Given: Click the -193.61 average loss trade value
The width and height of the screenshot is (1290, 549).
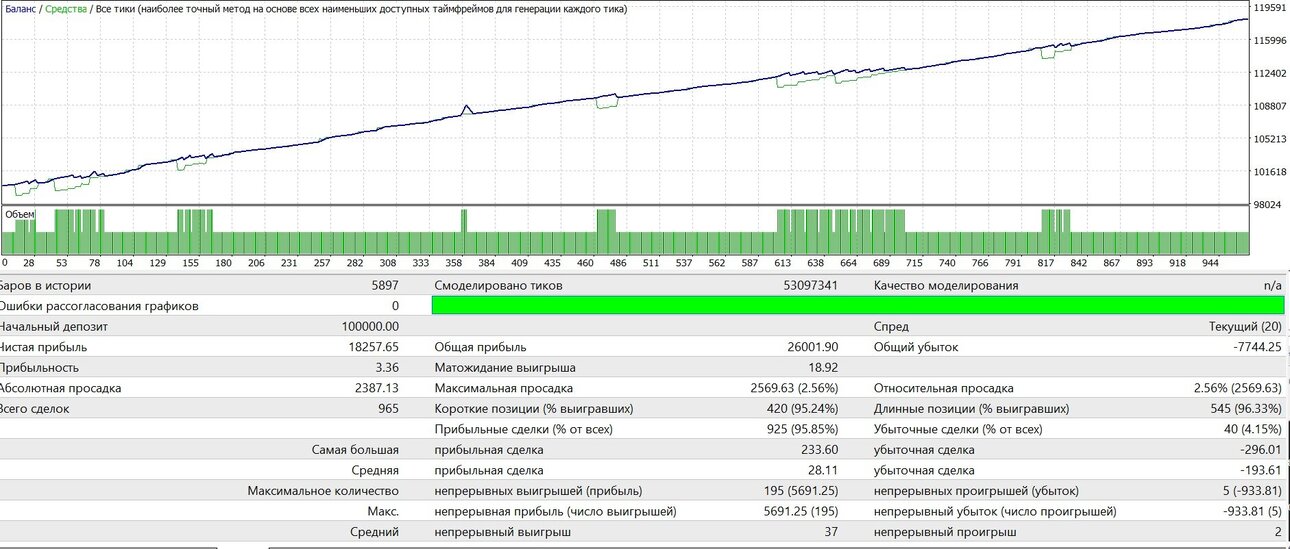Looking at the screenshot, I should (x=1262, y=470).
